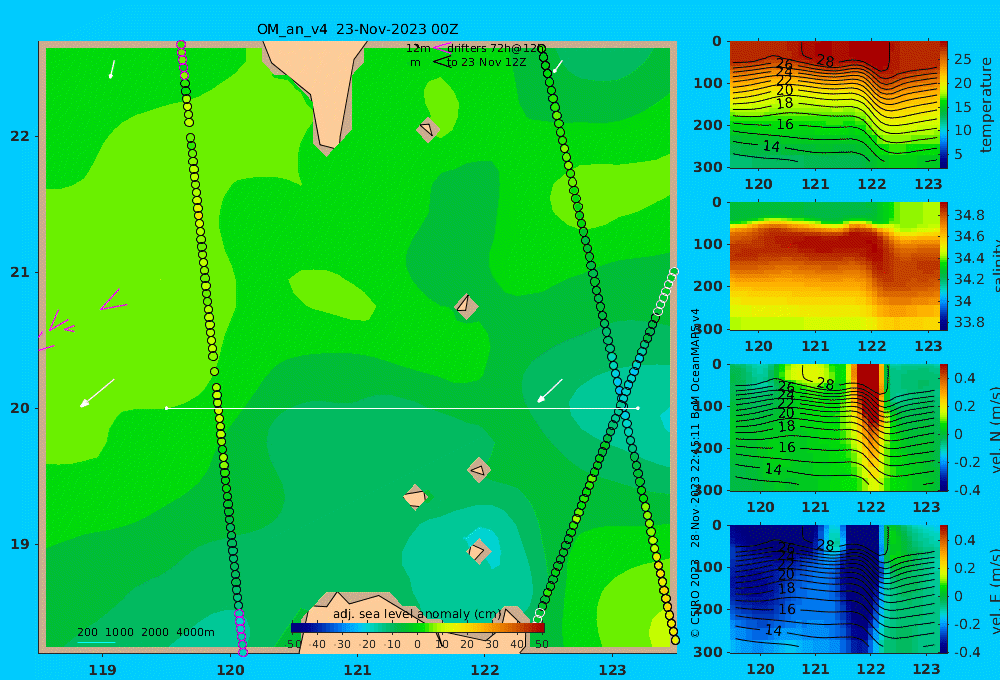Click the salinity color bar

pyautogui.click(x=944, y=266)
